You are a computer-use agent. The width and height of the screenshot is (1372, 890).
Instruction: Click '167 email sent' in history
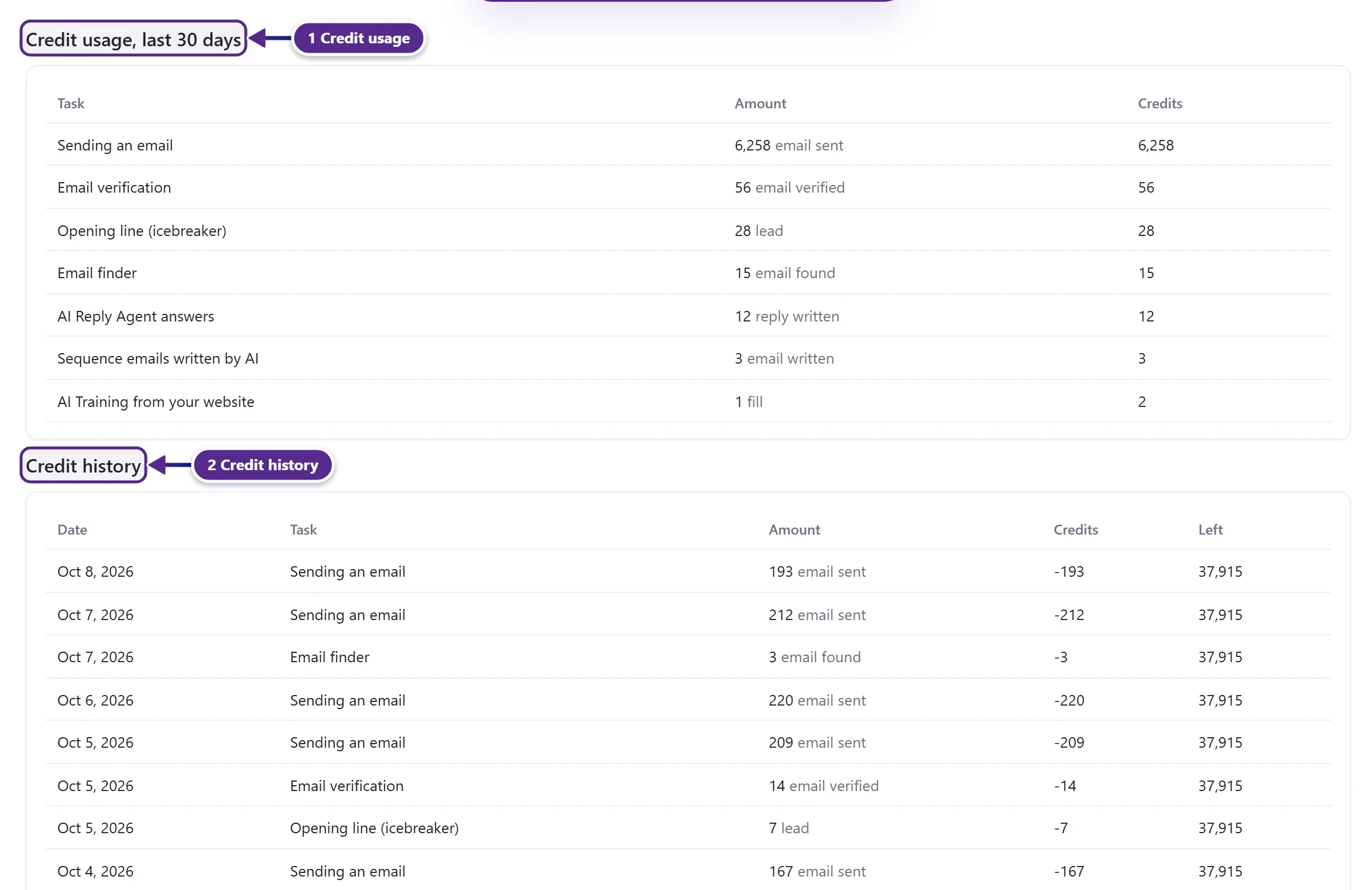point(817,871)
